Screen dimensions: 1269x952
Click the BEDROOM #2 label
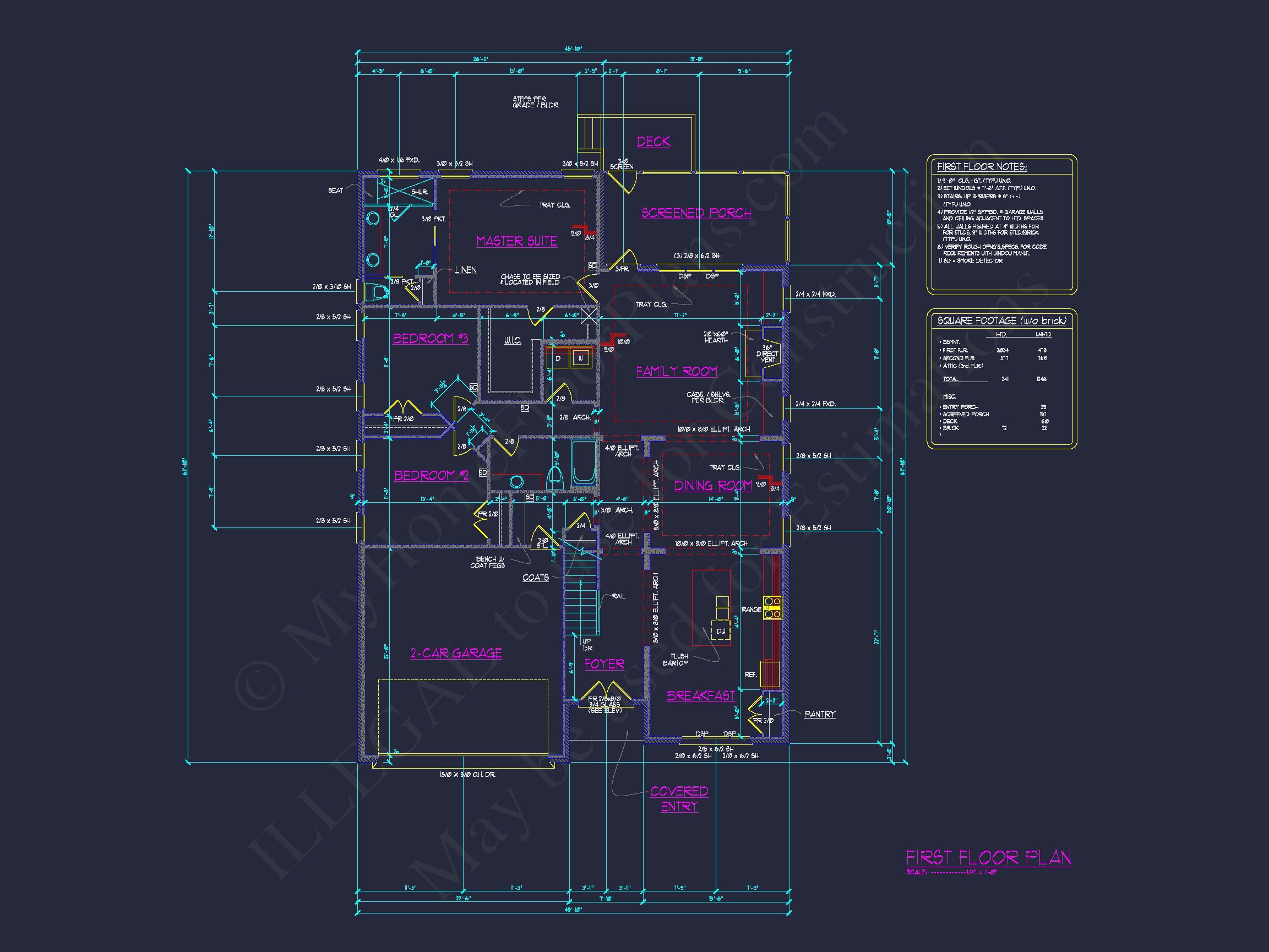(432, 476)
